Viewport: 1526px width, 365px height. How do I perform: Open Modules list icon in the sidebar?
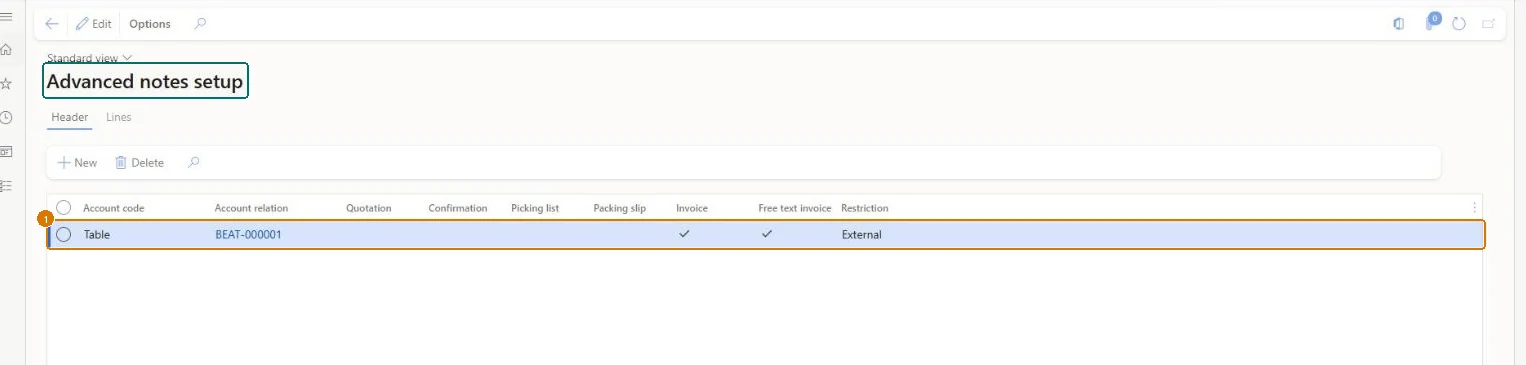pyautogui.click(x=6, y=186)
